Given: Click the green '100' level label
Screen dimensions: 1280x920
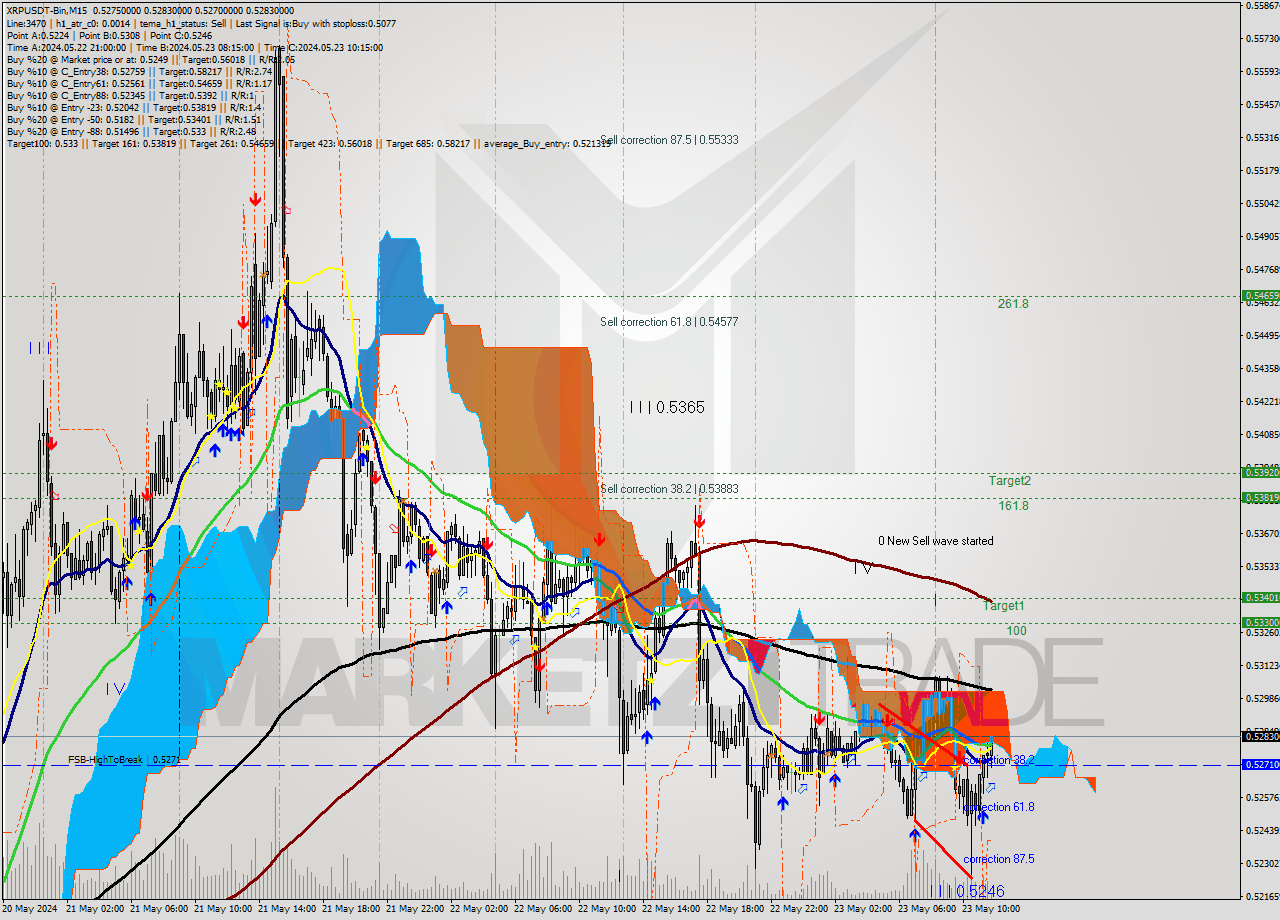Looking at the screenshot, I should tap(1017, 631).
